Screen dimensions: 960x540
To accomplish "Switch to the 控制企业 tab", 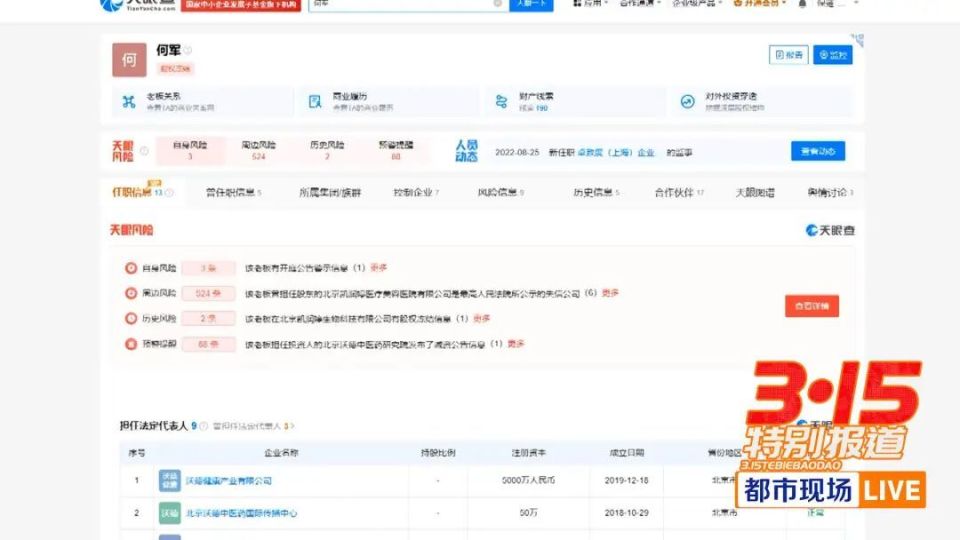I will pyautogui.click(x=415, y=192).
